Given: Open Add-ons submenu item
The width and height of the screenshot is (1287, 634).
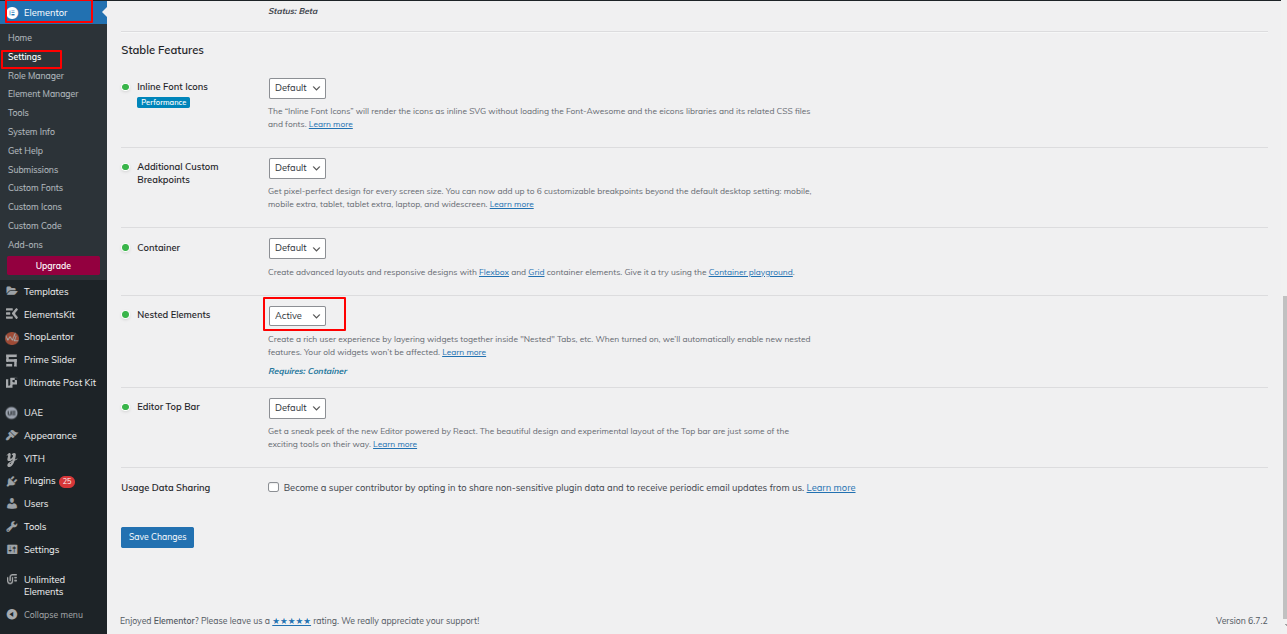Looking at the screenshot, I should pyautogui.click(x=25, y=245).
